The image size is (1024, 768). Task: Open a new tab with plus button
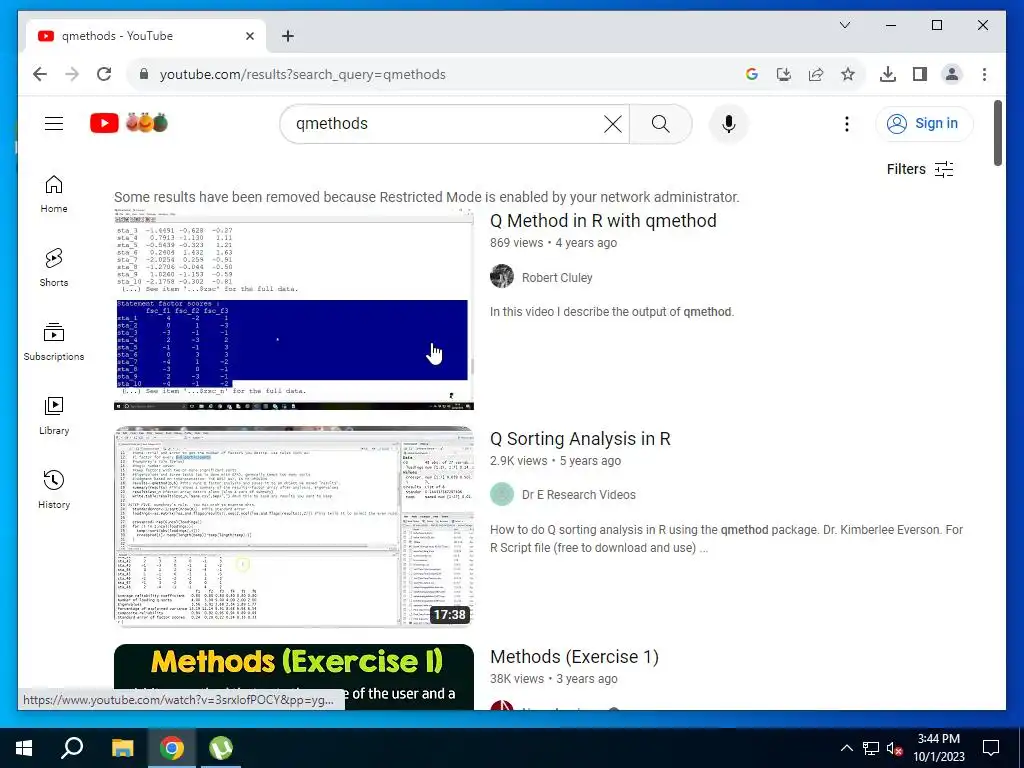pos(288,36)
